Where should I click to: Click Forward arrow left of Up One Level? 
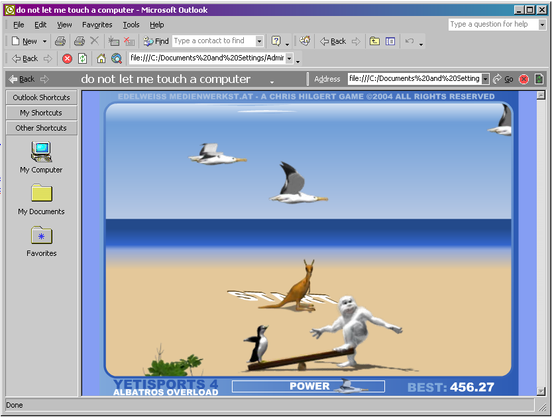(356, 41)
